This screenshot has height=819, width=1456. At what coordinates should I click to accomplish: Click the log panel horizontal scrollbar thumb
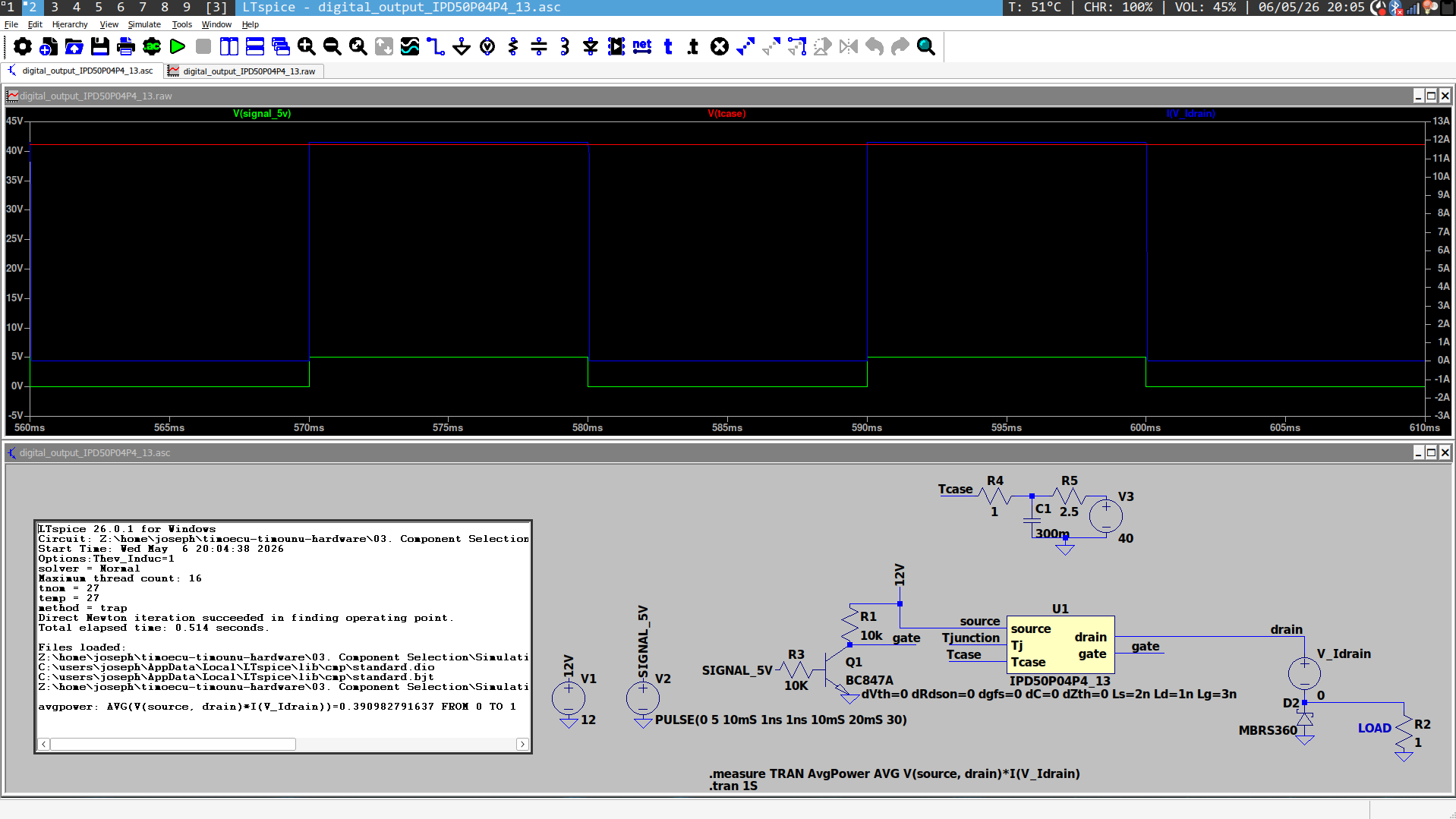click(173, 745)
